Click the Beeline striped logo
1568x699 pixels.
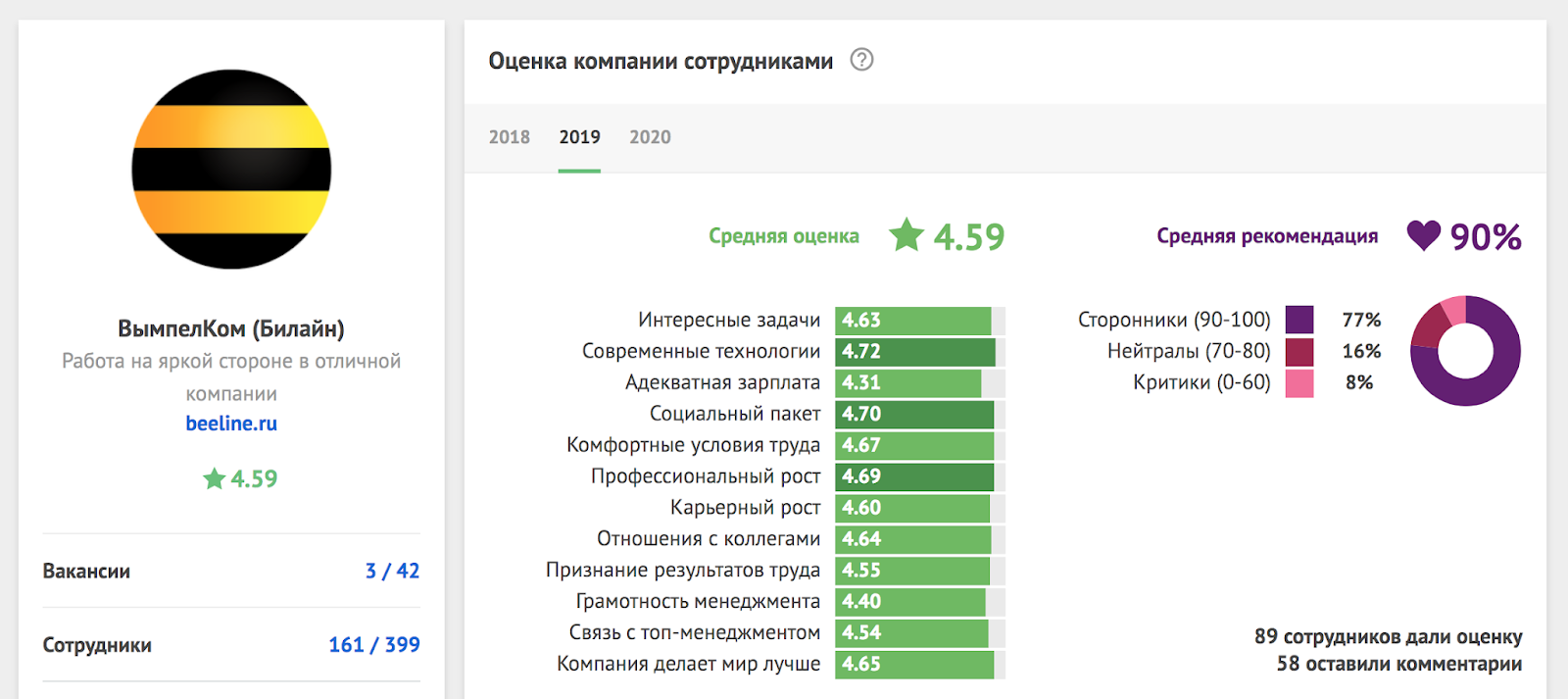(231, 169)
